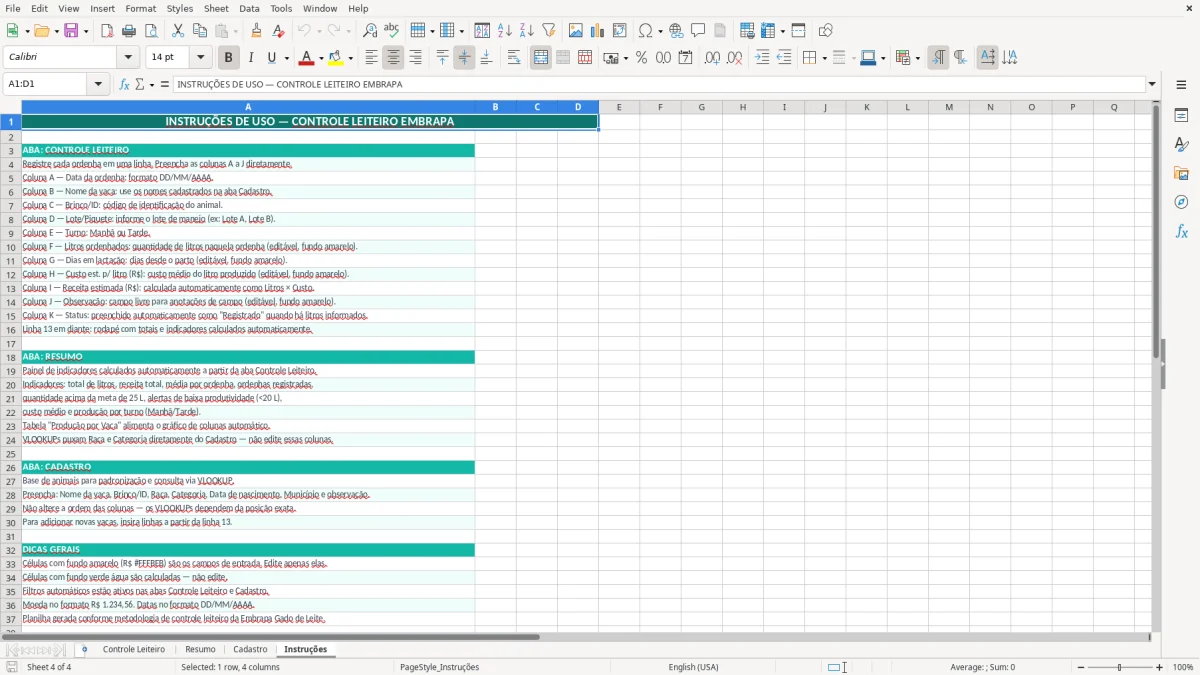This screenshot has height=675, width=1200.
Task: Insert a chart
Action: point(598,31)
